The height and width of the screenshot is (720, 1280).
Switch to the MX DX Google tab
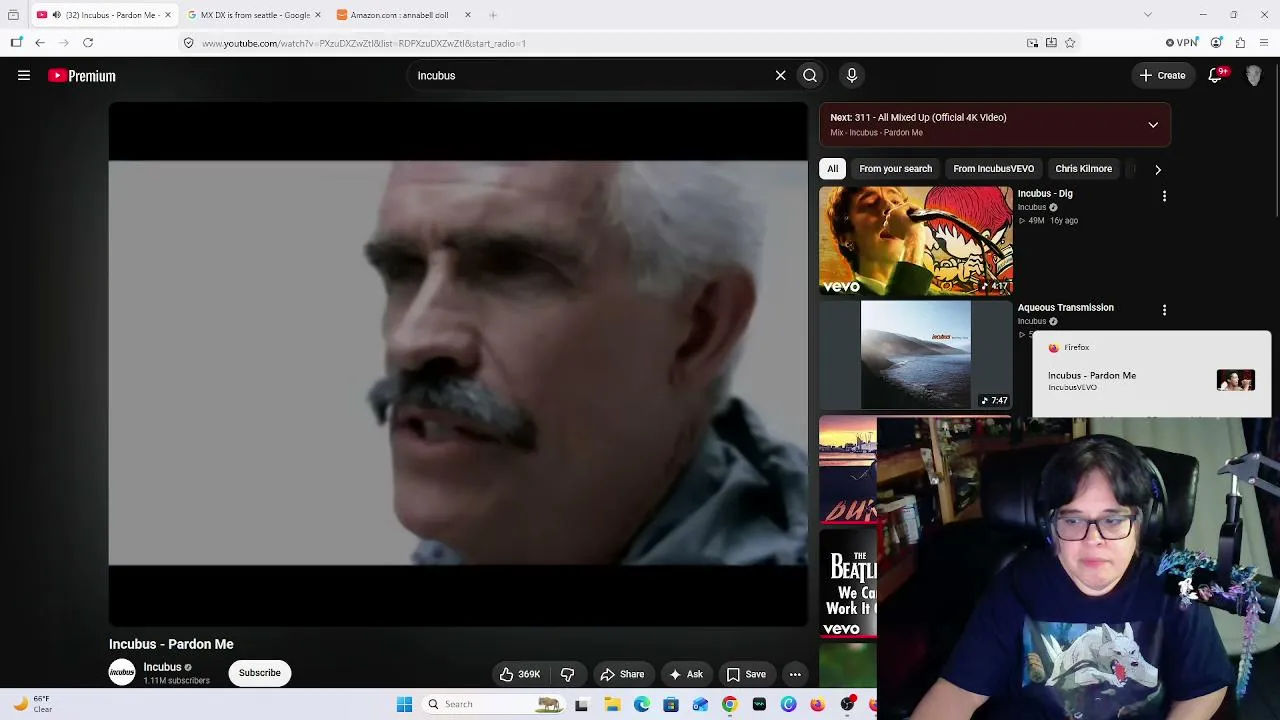click(x=254, y=15)
